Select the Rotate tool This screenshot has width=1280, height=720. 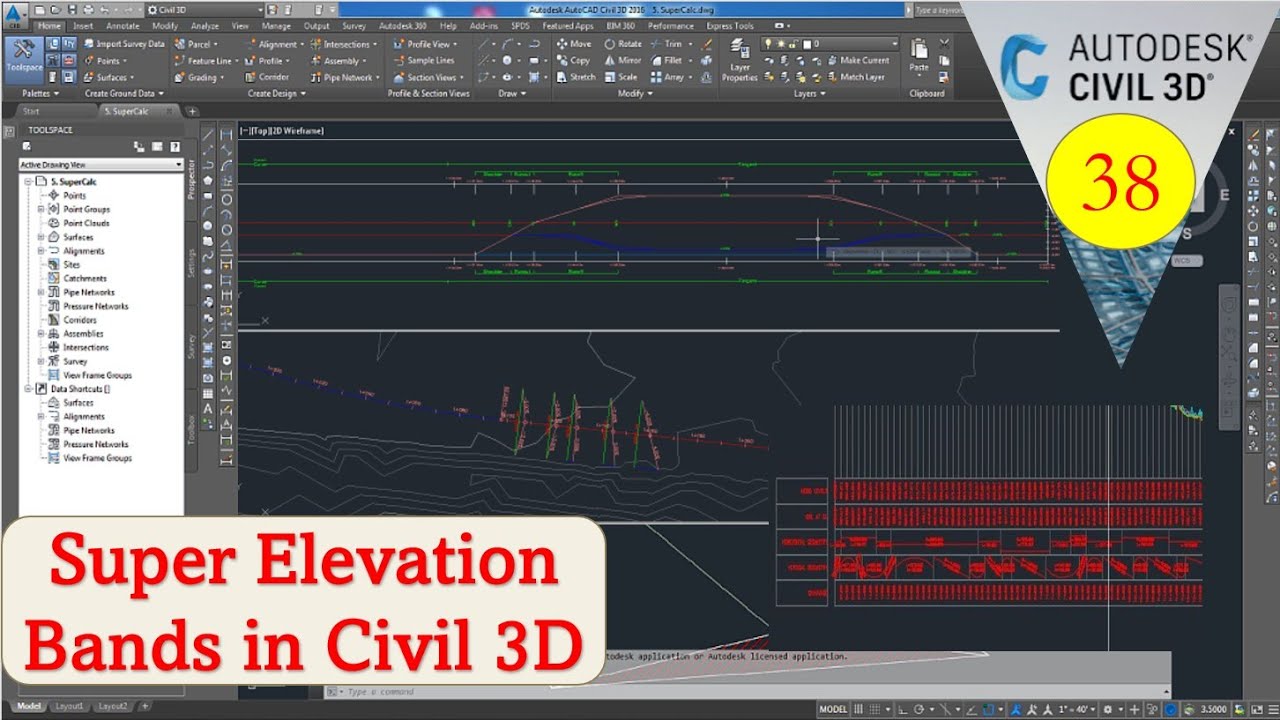click(x=622, y=44)
